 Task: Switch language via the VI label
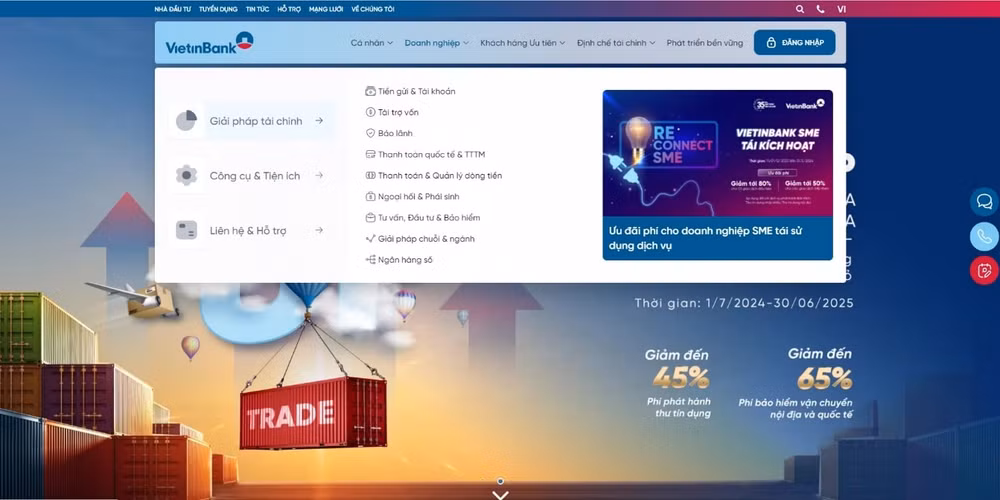point(842,9)
